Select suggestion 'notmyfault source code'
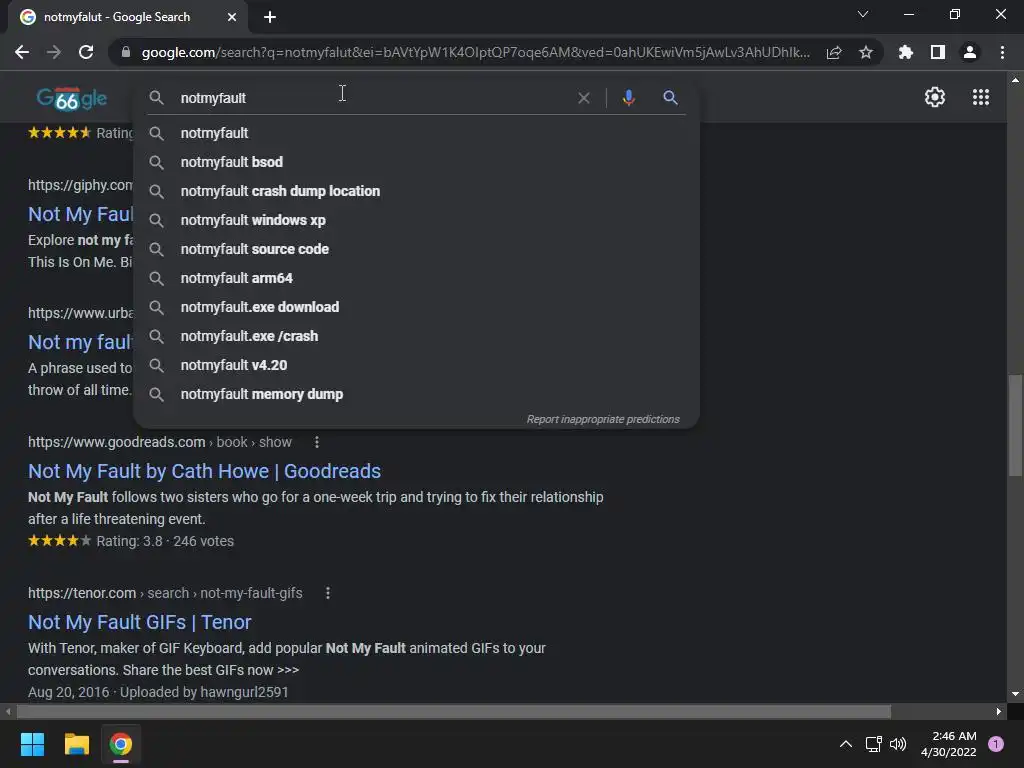The width and height of the screenshot is (1024, 768). (x=417, y=249)
